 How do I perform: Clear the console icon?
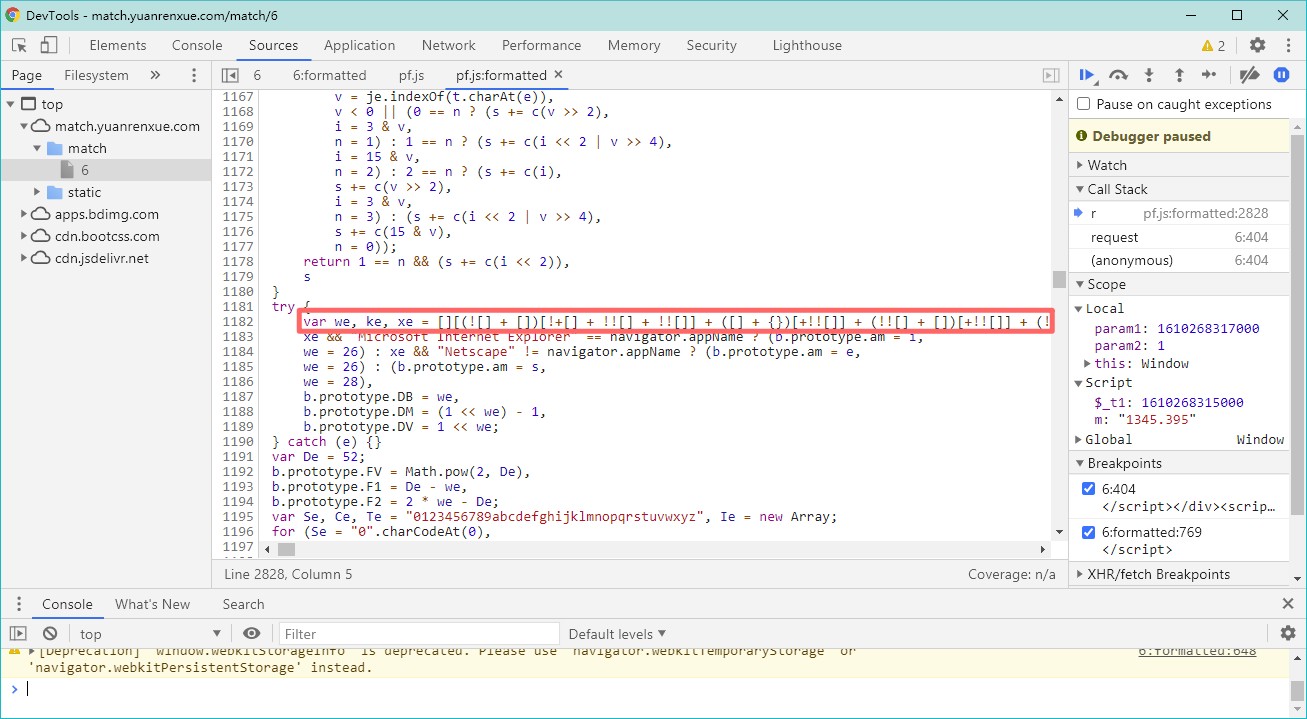point(50,634)
